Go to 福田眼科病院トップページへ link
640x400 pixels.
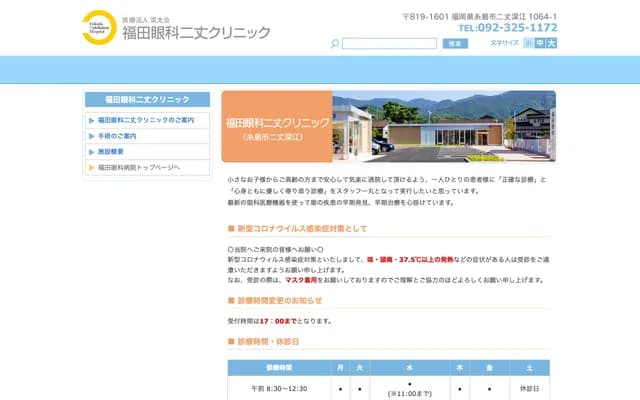point(139,167)
